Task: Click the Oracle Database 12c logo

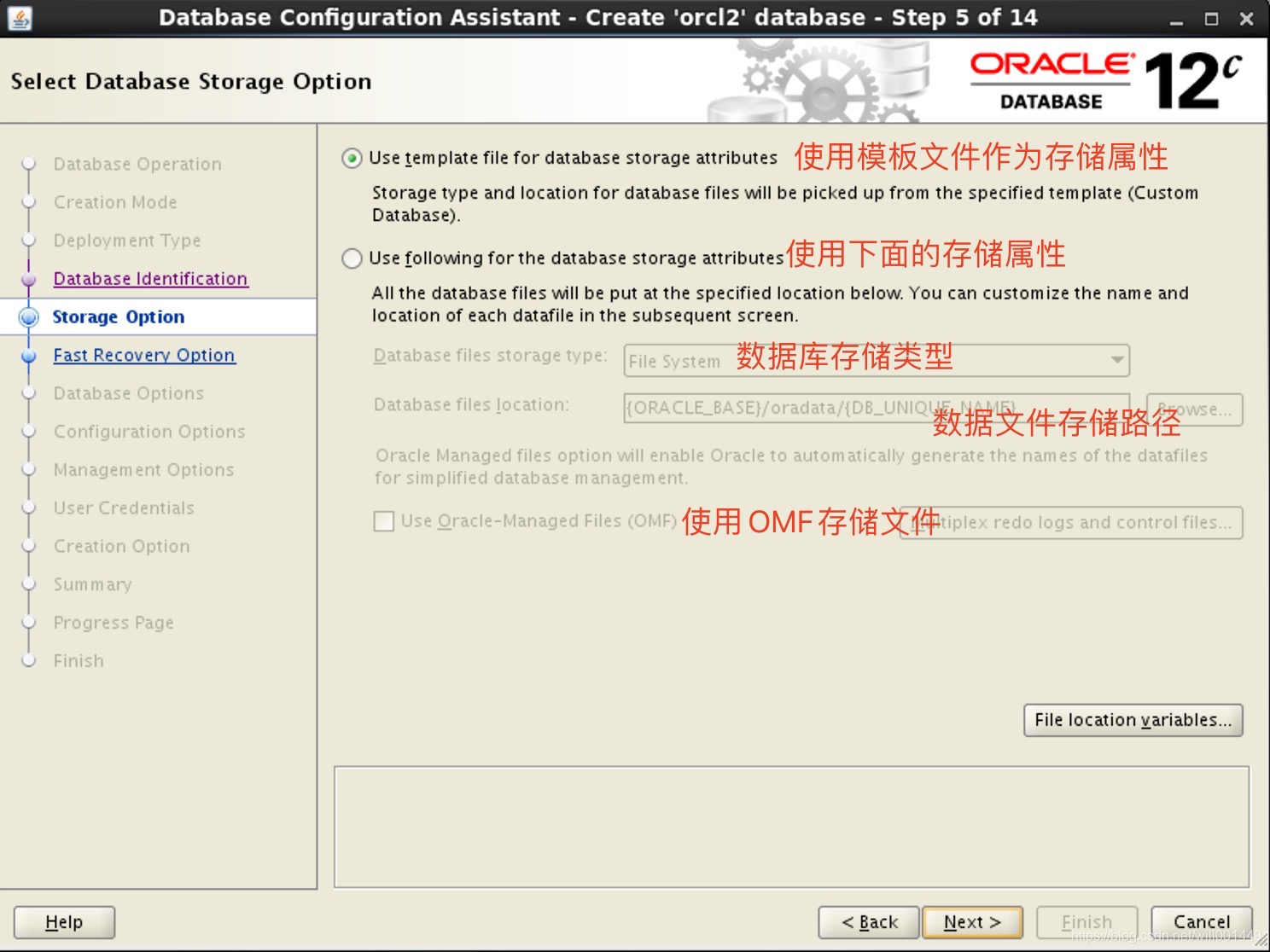Action: coord(1106,81)
